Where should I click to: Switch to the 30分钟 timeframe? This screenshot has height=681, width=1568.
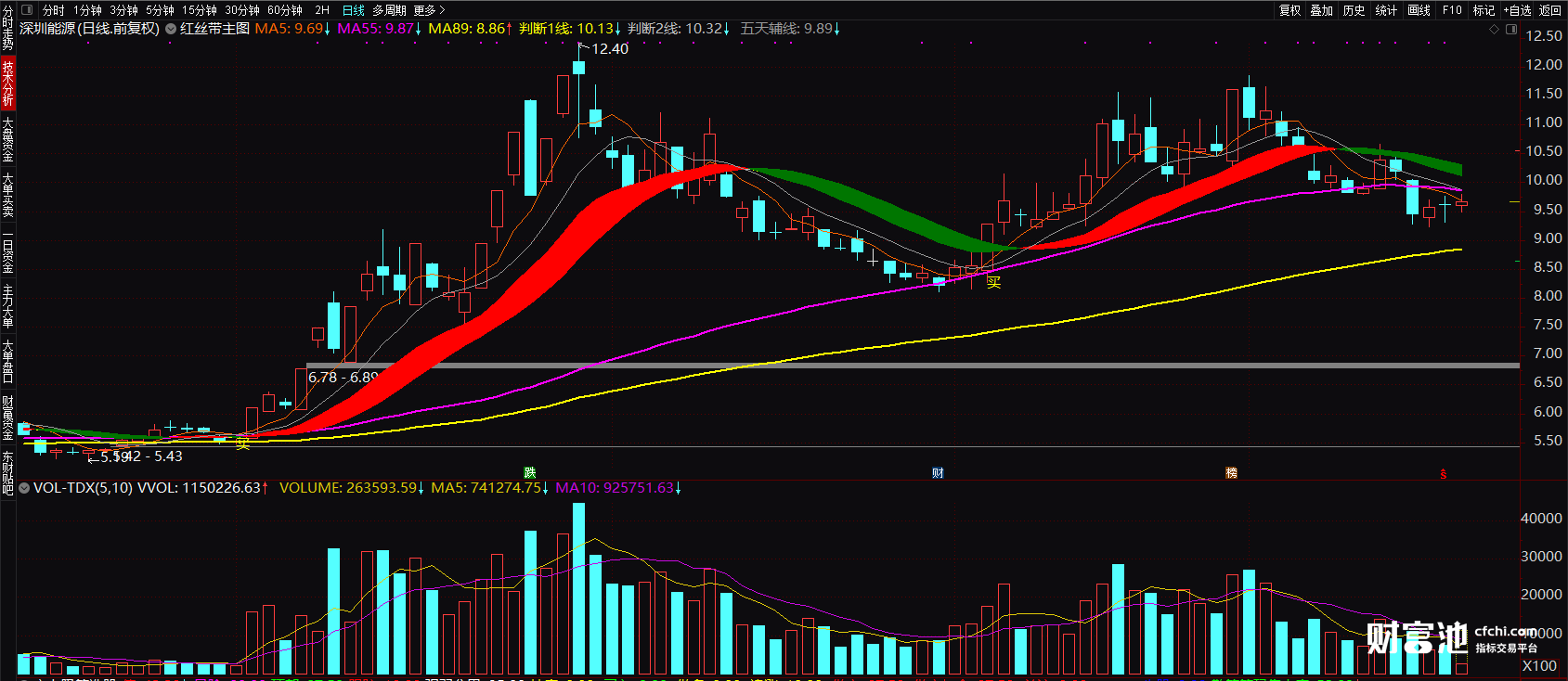242,10
